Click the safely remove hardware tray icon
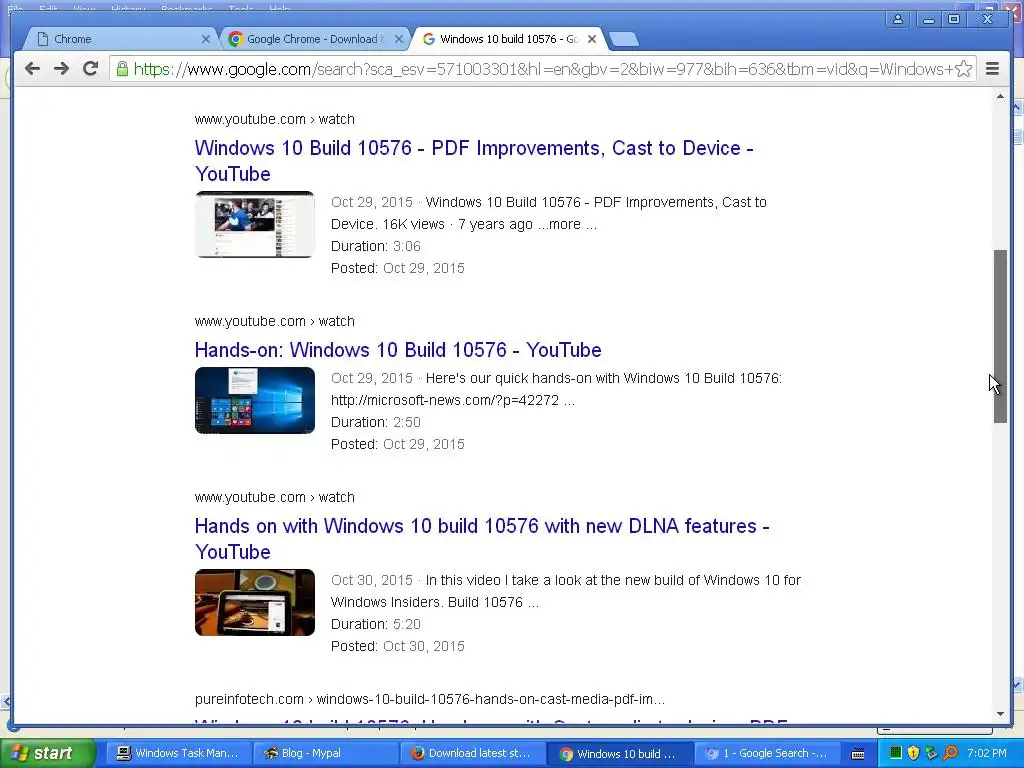This screenshot has height=768, width=1024. [x=932, y=753]
